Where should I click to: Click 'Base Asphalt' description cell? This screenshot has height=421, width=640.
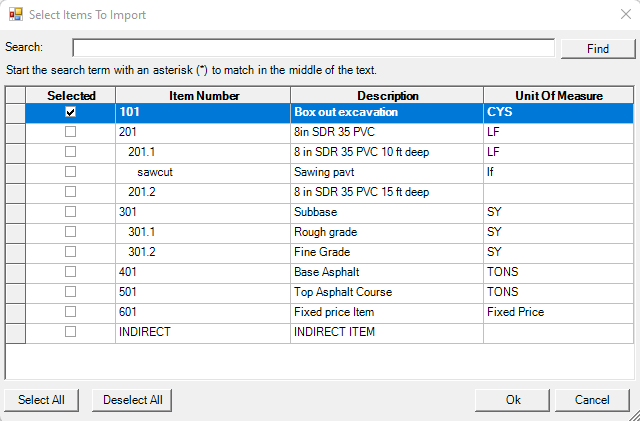pyautogui.click(x=387, y=273)
